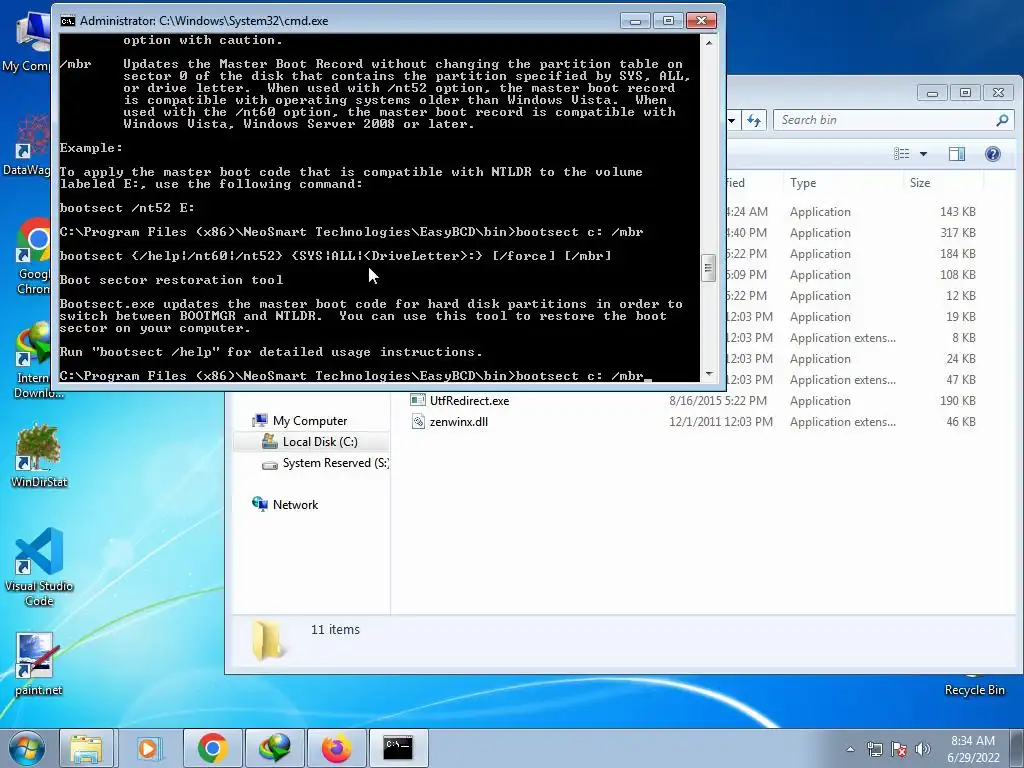Open cmd.exe title bar system menu icon
This screenshot has height=768, width=1024.
coord(67,21)
